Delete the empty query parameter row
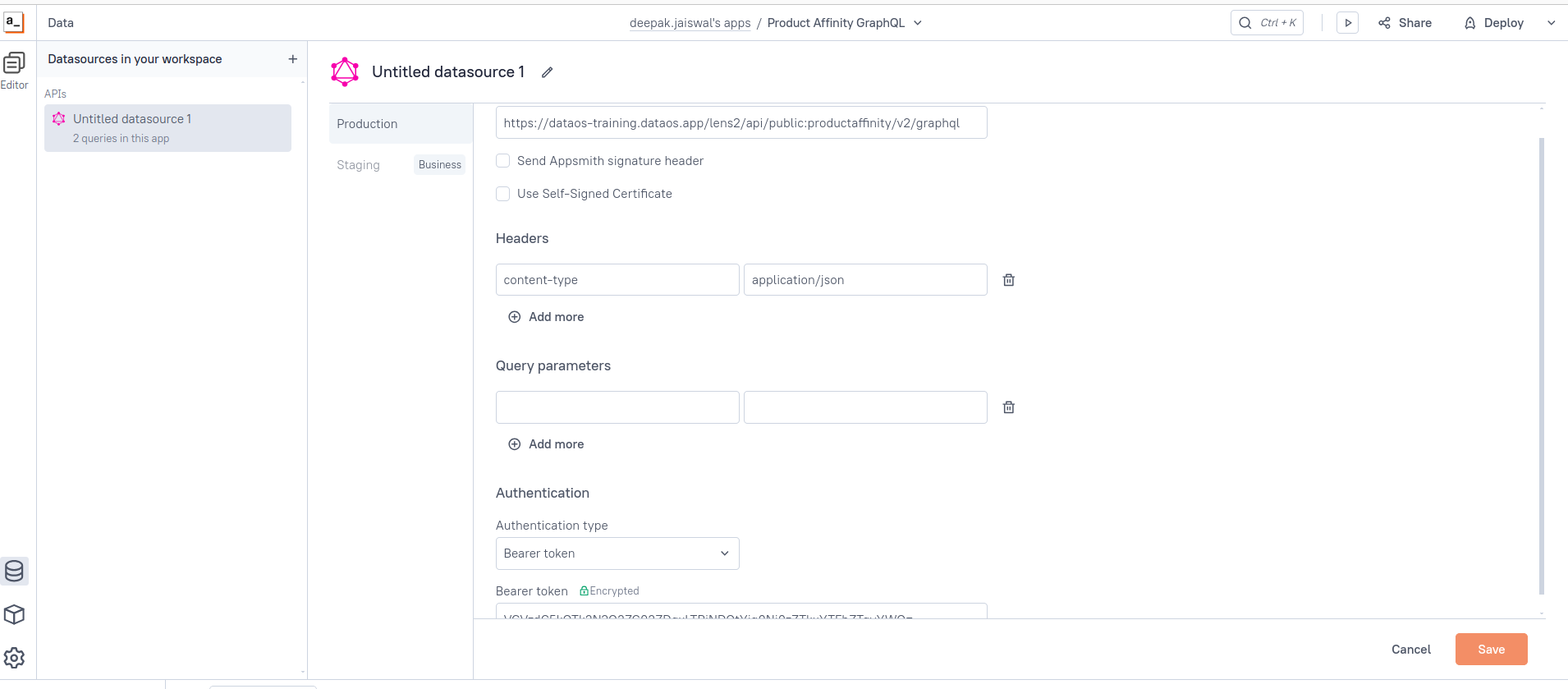This screenshot has height=689, width=1568. click(x=1009, y=407)
